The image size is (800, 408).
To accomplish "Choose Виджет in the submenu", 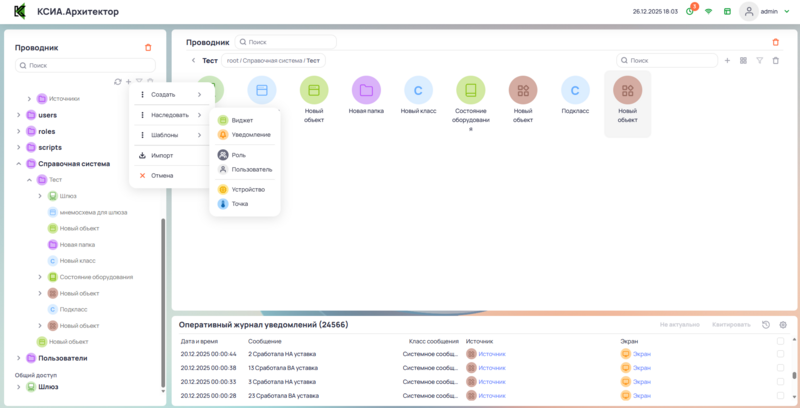I will tap(242, 120).
